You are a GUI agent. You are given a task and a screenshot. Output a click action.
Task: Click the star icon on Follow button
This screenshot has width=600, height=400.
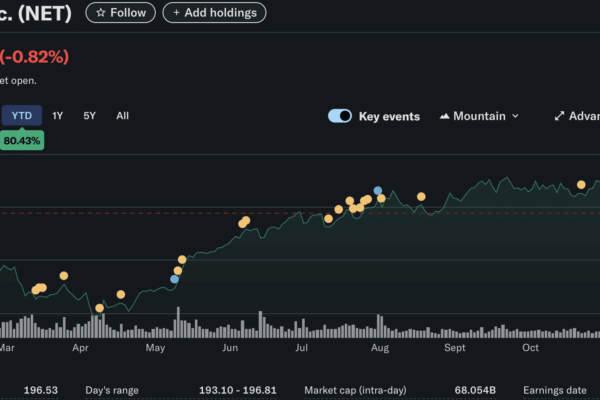[100, 13]
